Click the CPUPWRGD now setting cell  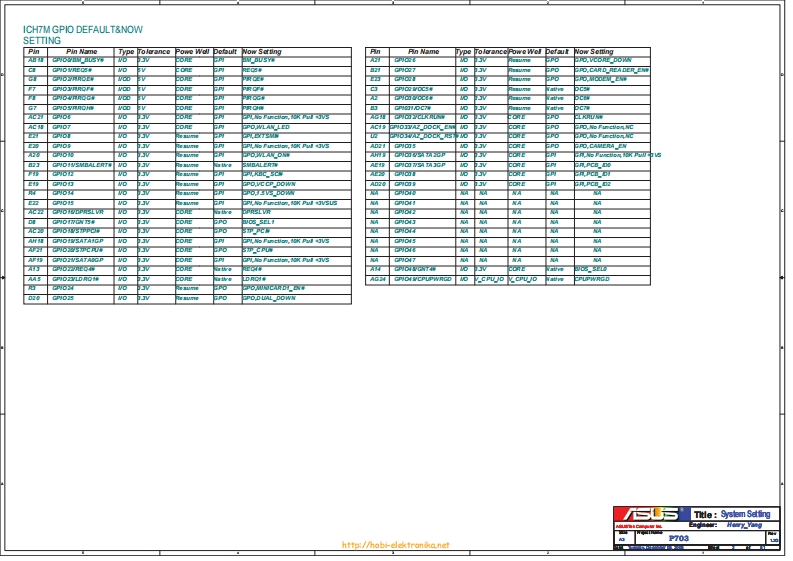[592, 279]
